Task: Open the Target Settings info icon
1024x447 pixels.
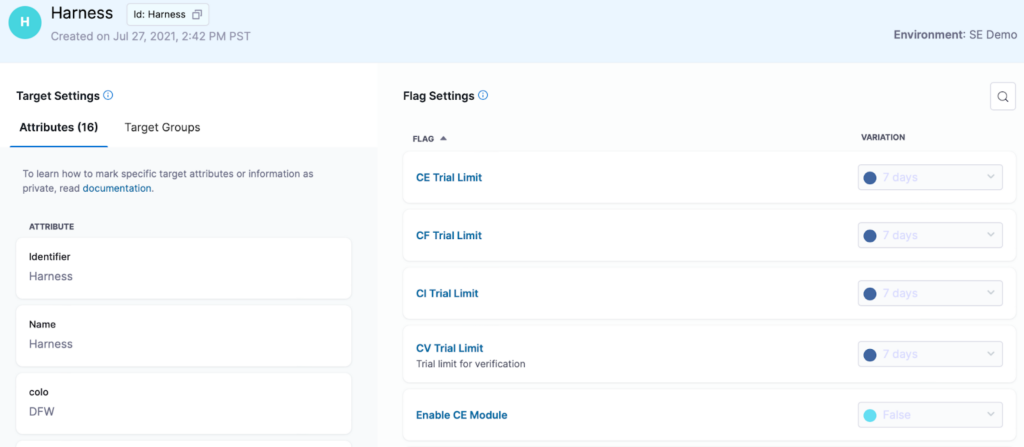Action: pos(108,95)
